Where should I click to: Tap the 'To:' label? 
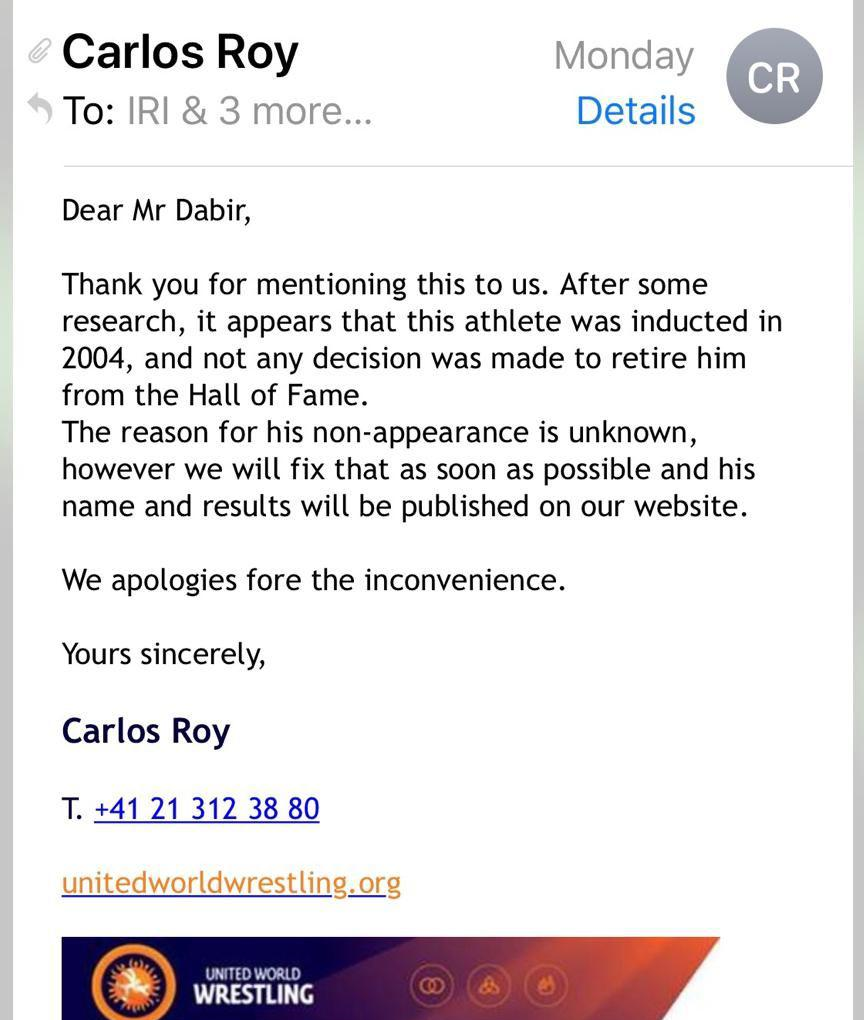[x=89, y=111]
